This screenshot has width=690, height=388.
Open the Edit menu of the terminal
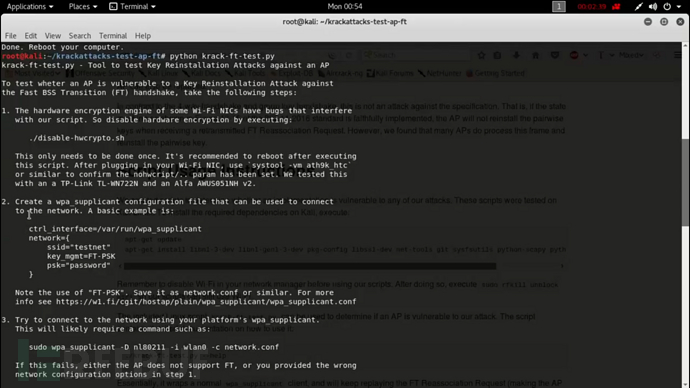[x=30, y=36]
